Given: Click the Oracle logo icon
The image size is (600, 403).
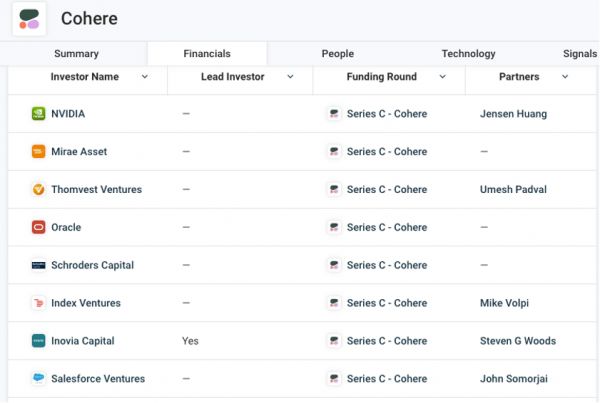Looking at the screenshot, I should (x=39, y=228).
